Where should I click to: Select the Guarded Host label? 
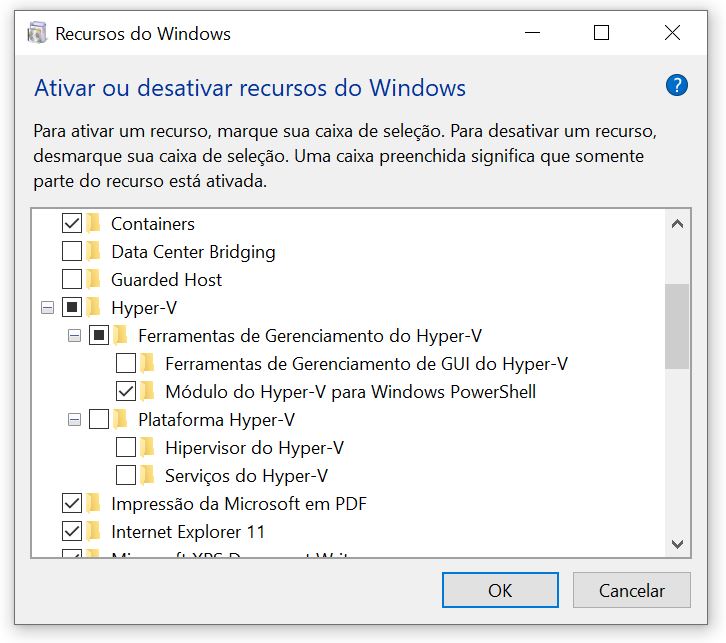[x=166, y=280]
